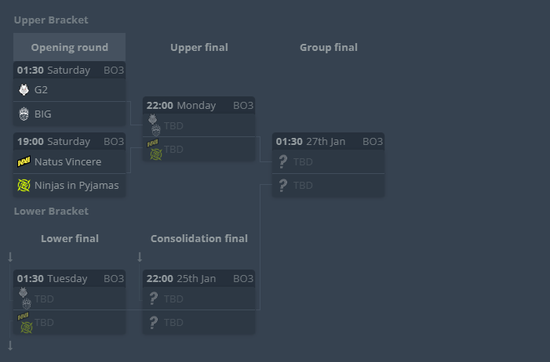Open the 01:30 27th Jan match header

tap(328, 141)
